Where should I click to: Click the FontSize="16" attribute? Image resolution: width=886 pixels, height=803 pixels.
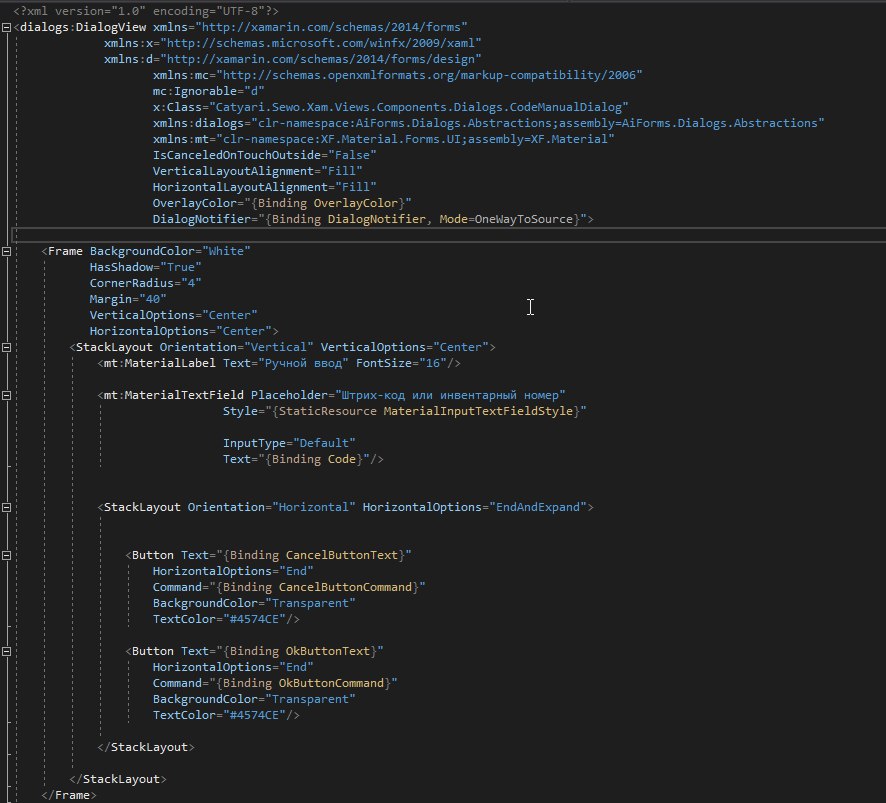point(401,363)
